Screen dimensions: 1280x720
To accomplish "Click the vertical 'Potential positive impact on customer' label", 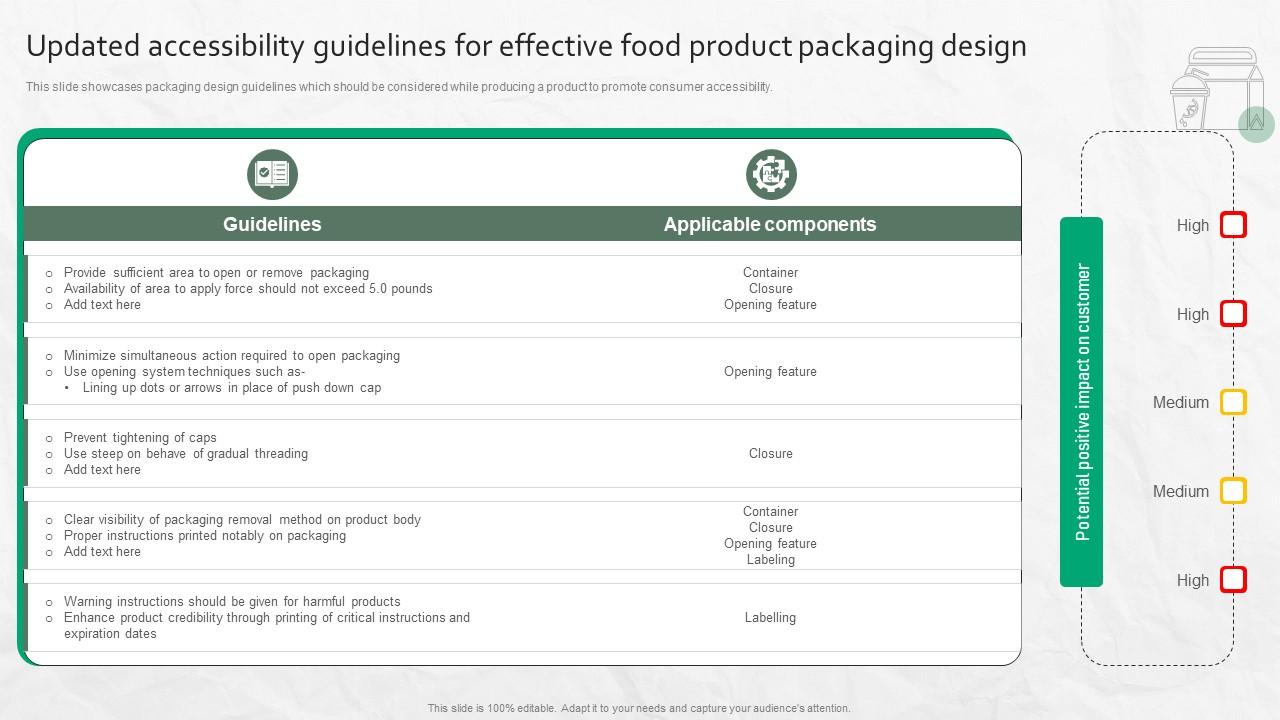I will coord(1082,402).
